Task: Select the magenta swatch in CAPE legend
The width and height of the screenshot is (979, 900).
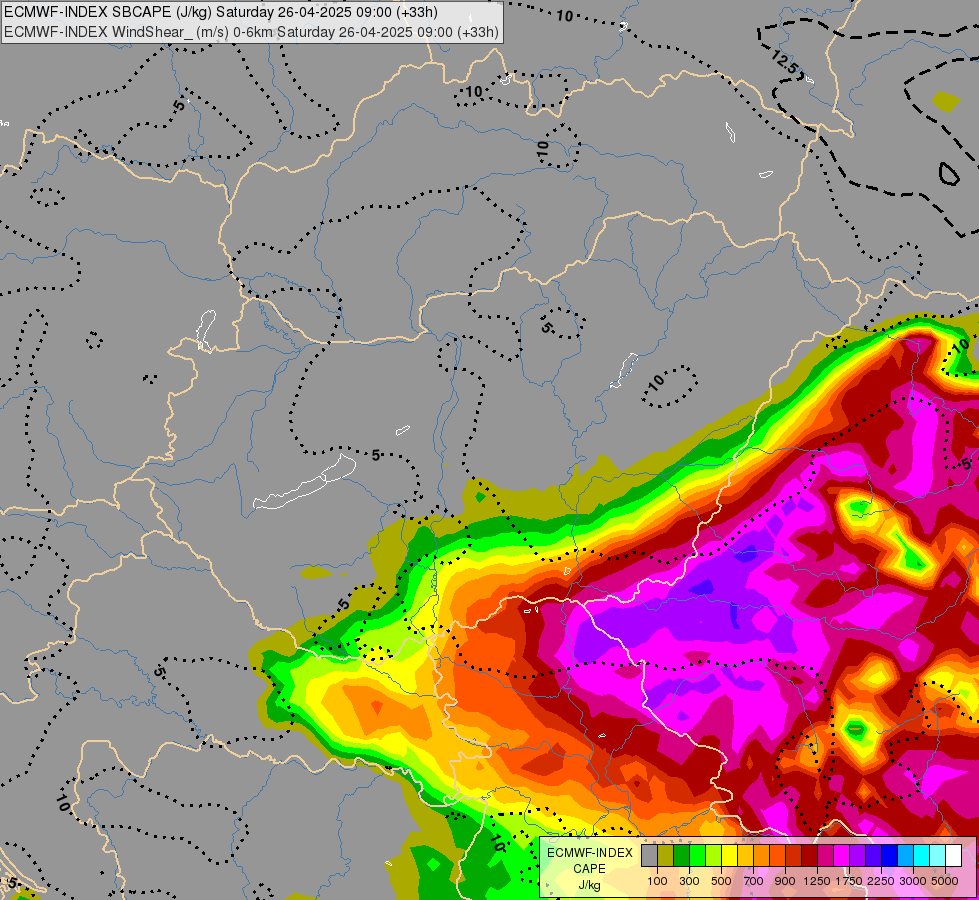Action: tap(842, 856)
